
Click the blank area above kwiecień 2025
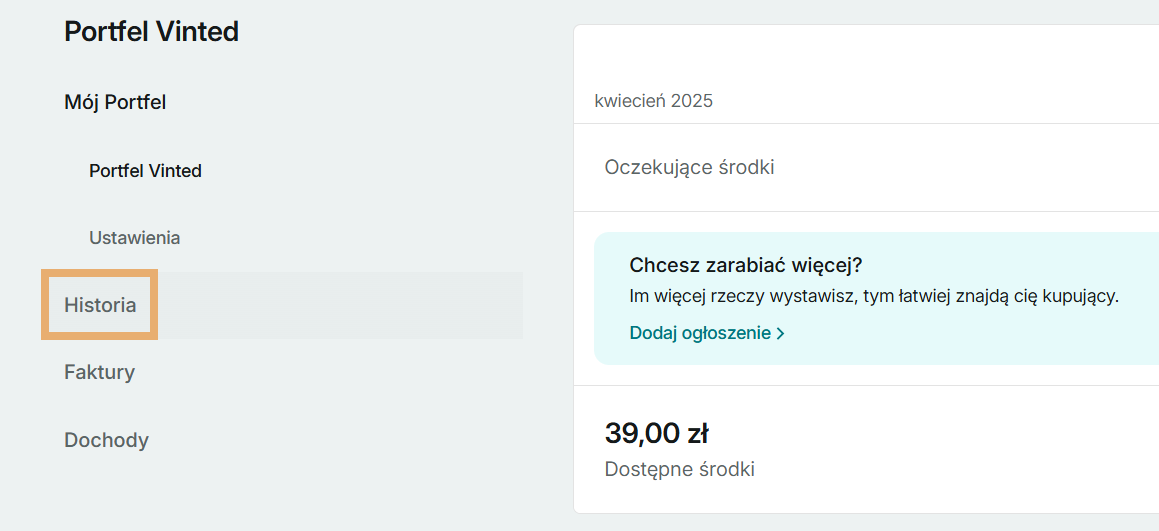(x=860, y=55)
